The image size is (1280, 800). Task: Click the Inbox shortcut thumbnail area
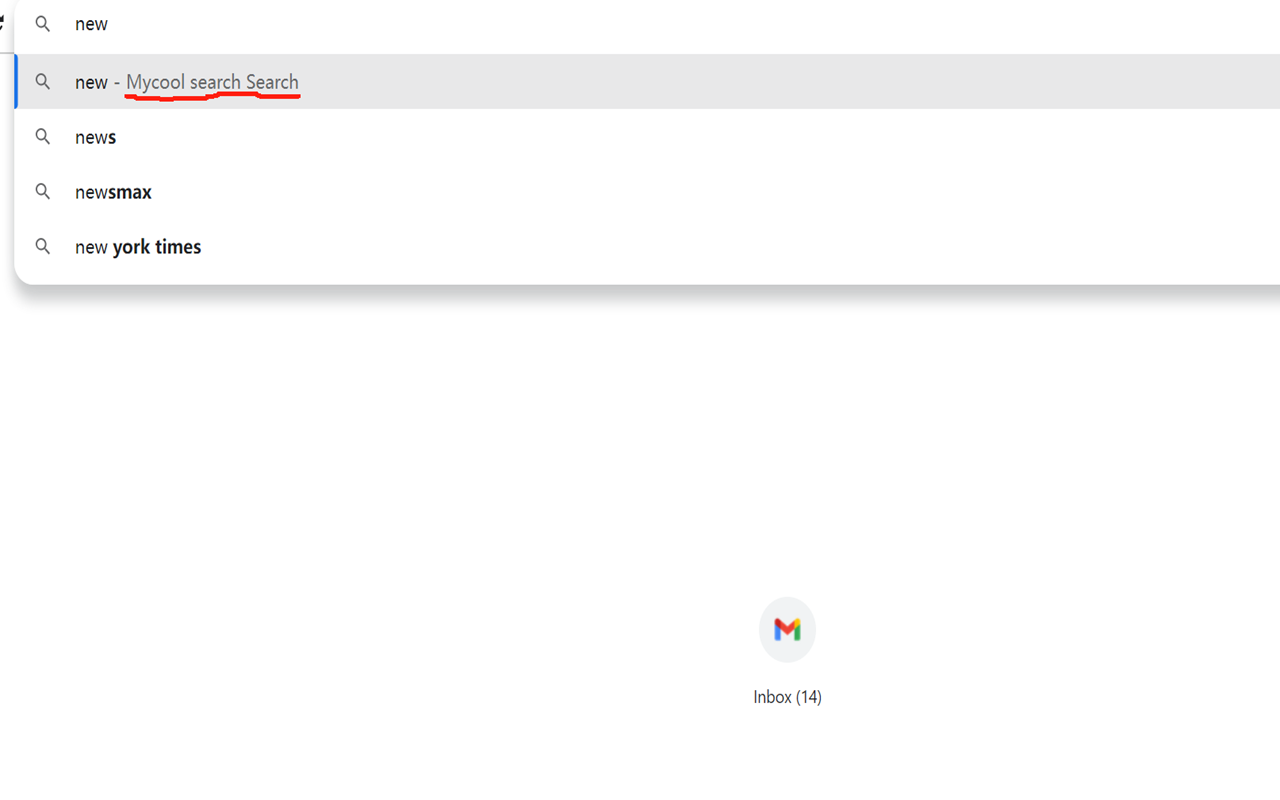pyautogui.click(x=787, y=629)
